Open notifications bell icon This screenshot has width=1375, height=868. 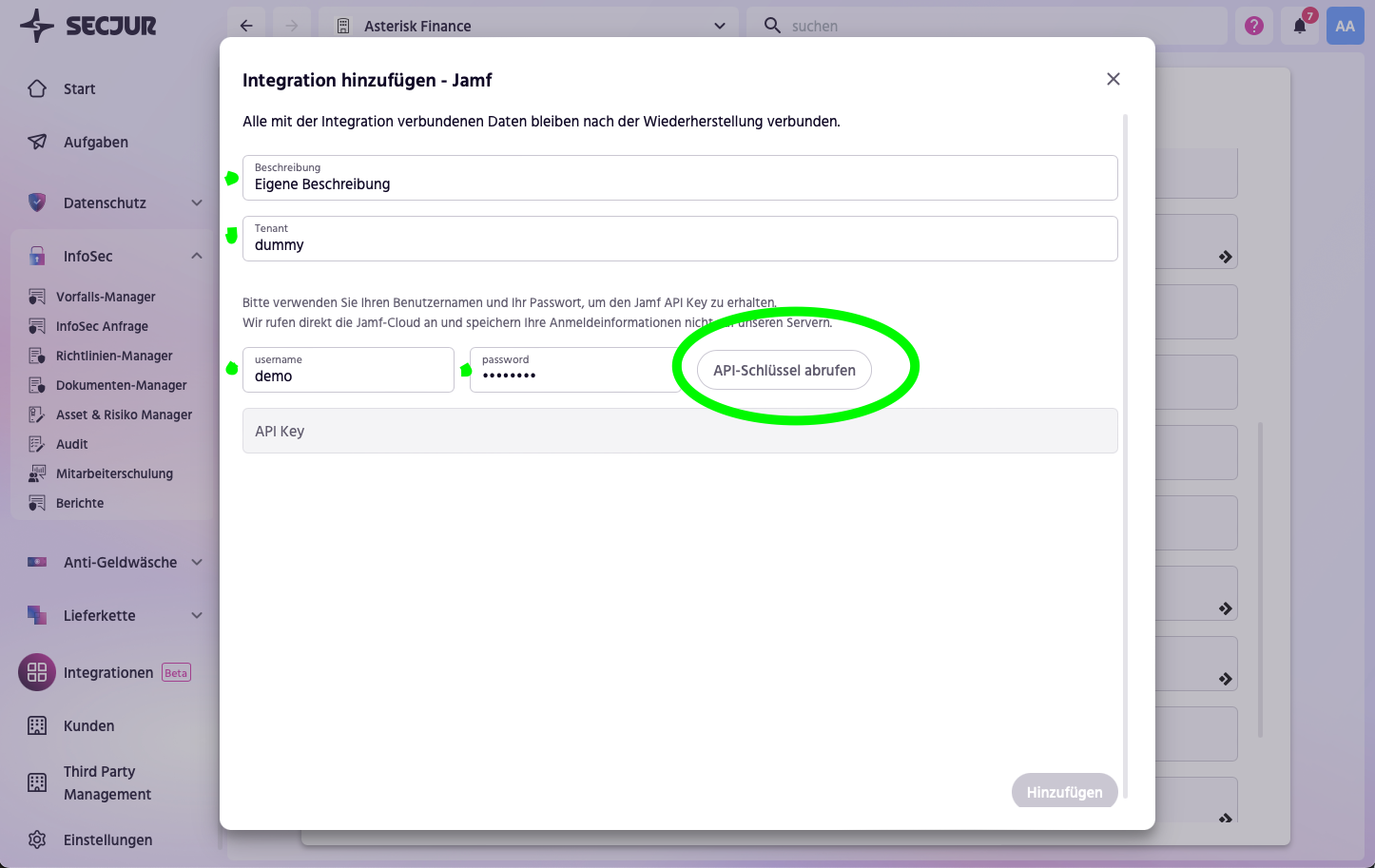[x=1300, y=26]
